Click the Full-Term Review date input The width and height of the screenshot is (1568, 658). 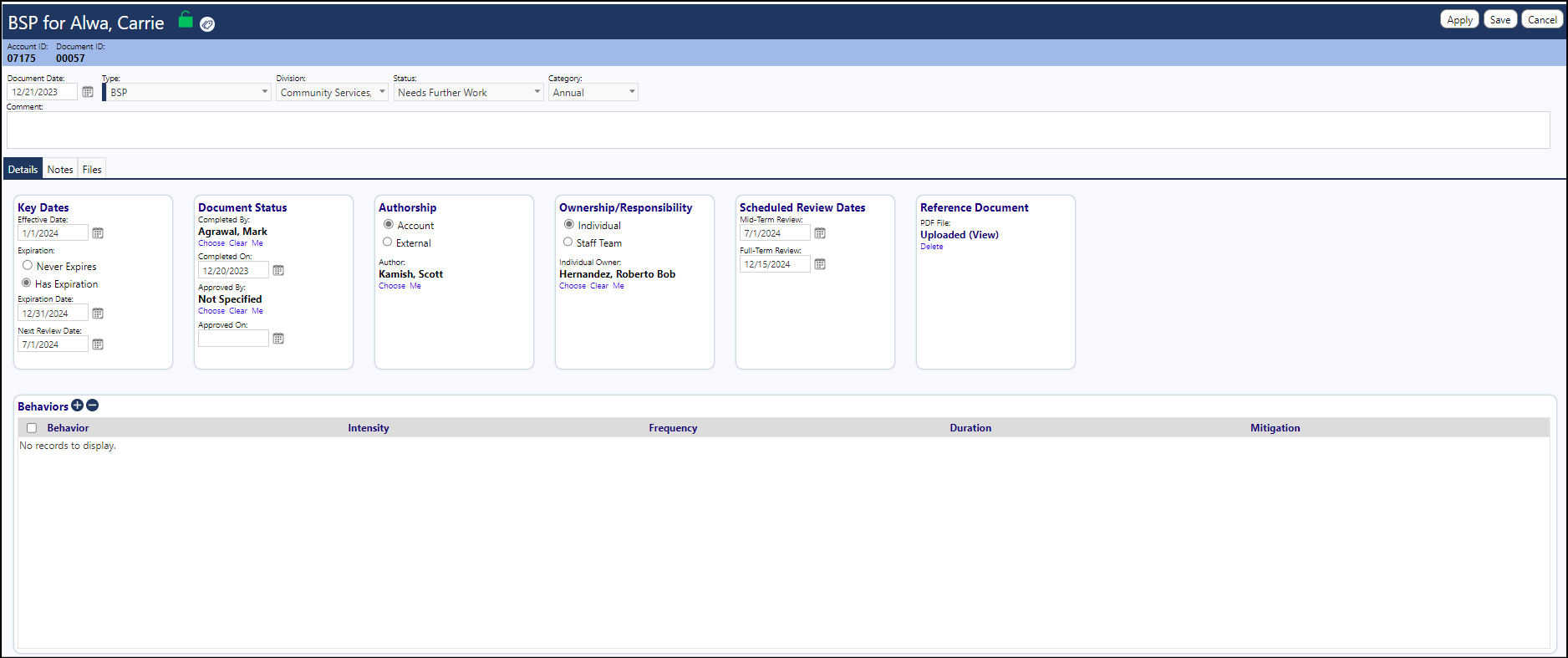click(x=775, y=264)
